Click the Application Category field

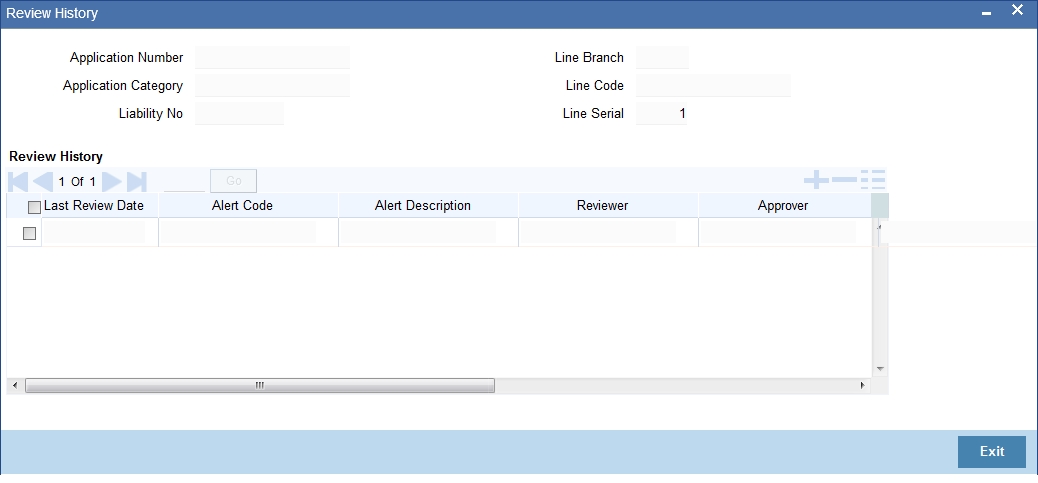[x=272, y=85]
